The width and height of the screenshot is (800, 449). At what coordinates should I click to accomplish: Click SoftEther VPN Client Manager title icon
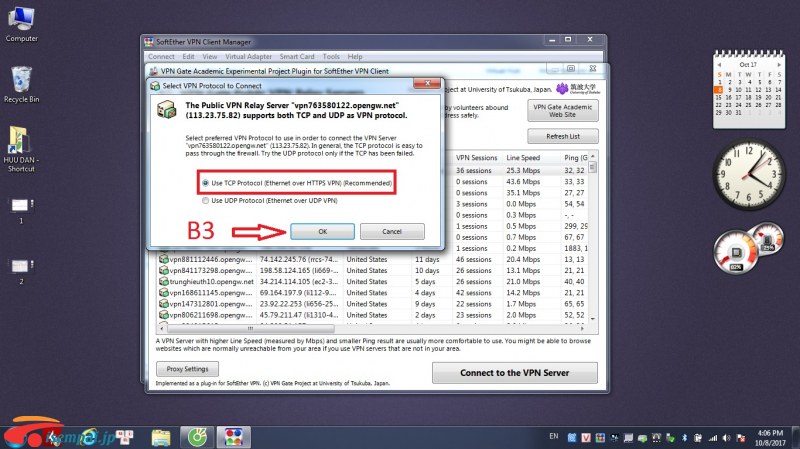[148, 42]
